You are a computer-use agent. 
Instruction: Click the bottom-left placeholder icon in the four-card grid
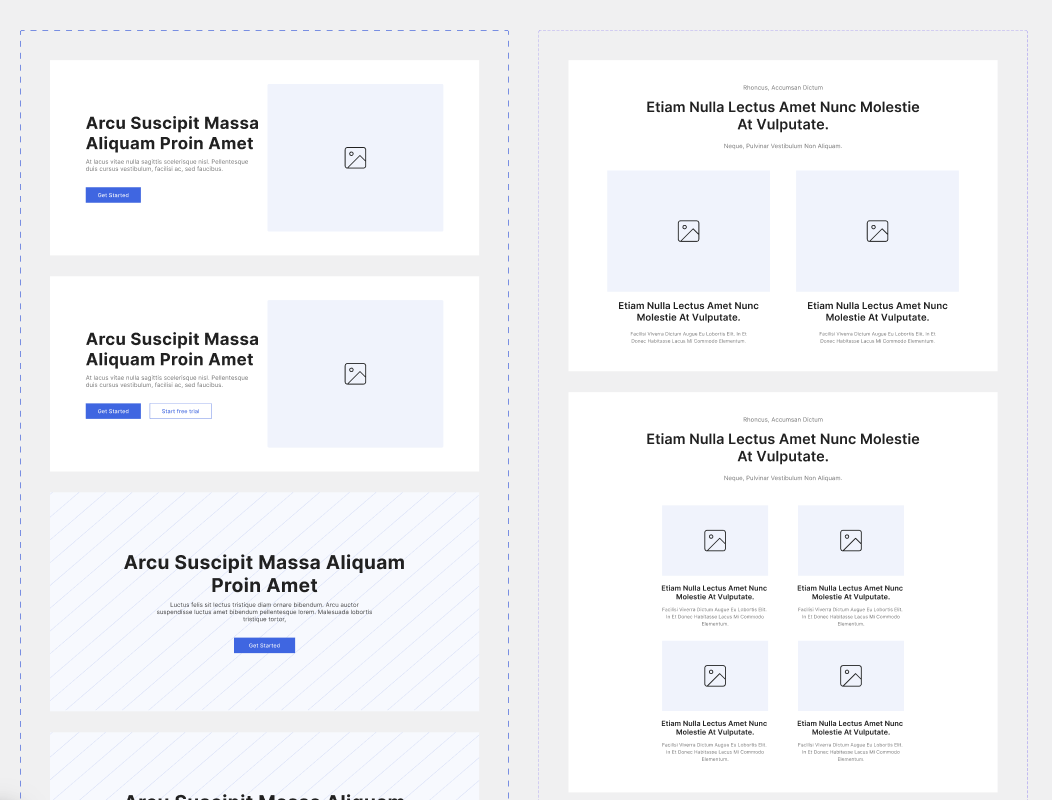point(715,675)
